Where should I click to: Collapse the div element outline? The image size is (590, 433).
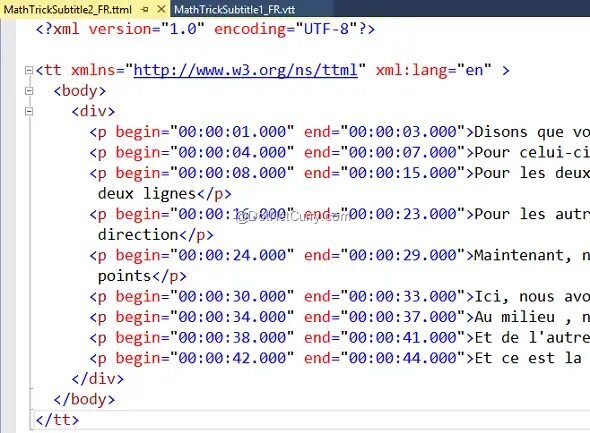[x=29, y=111]
